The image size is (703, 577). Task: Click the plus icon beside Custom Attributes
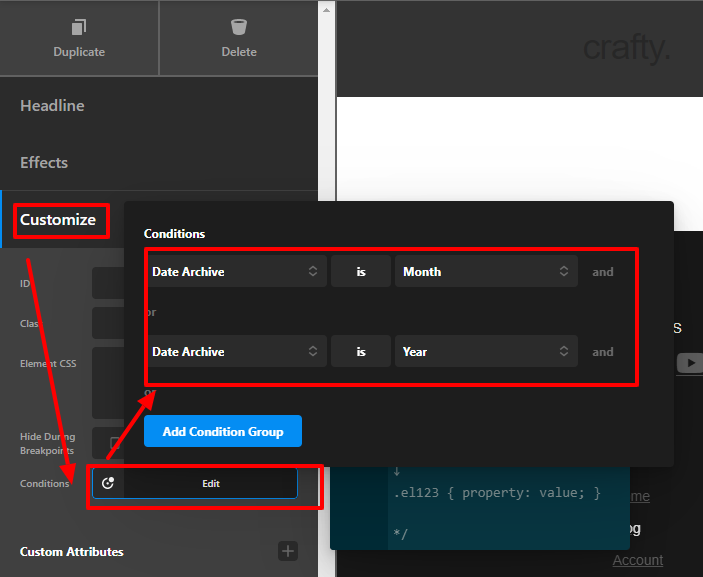(x=288, y=551)
